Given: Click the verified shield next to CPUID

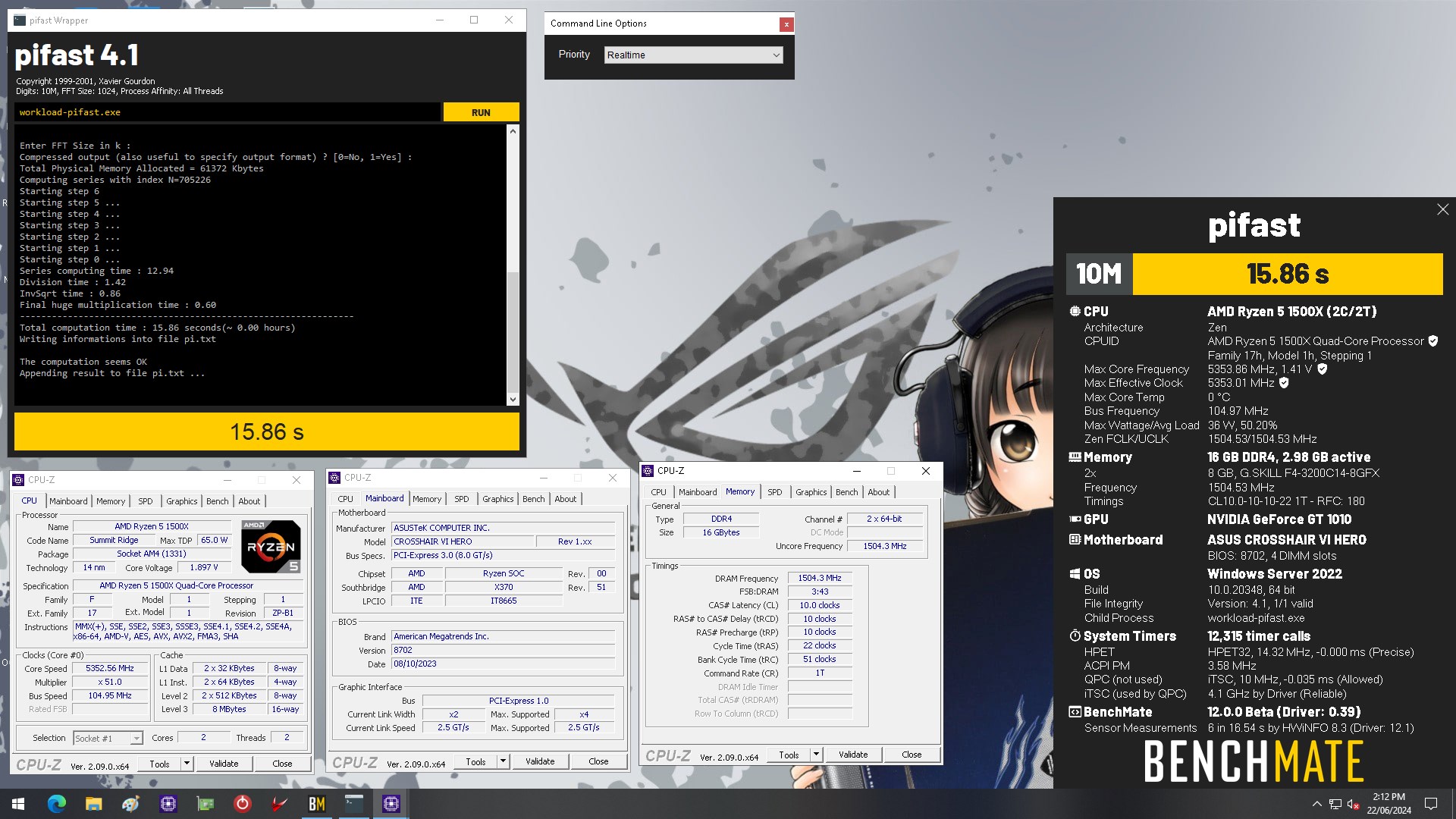Looking at the screenshot, I should pyautogui.click(x=1433, y=341).
